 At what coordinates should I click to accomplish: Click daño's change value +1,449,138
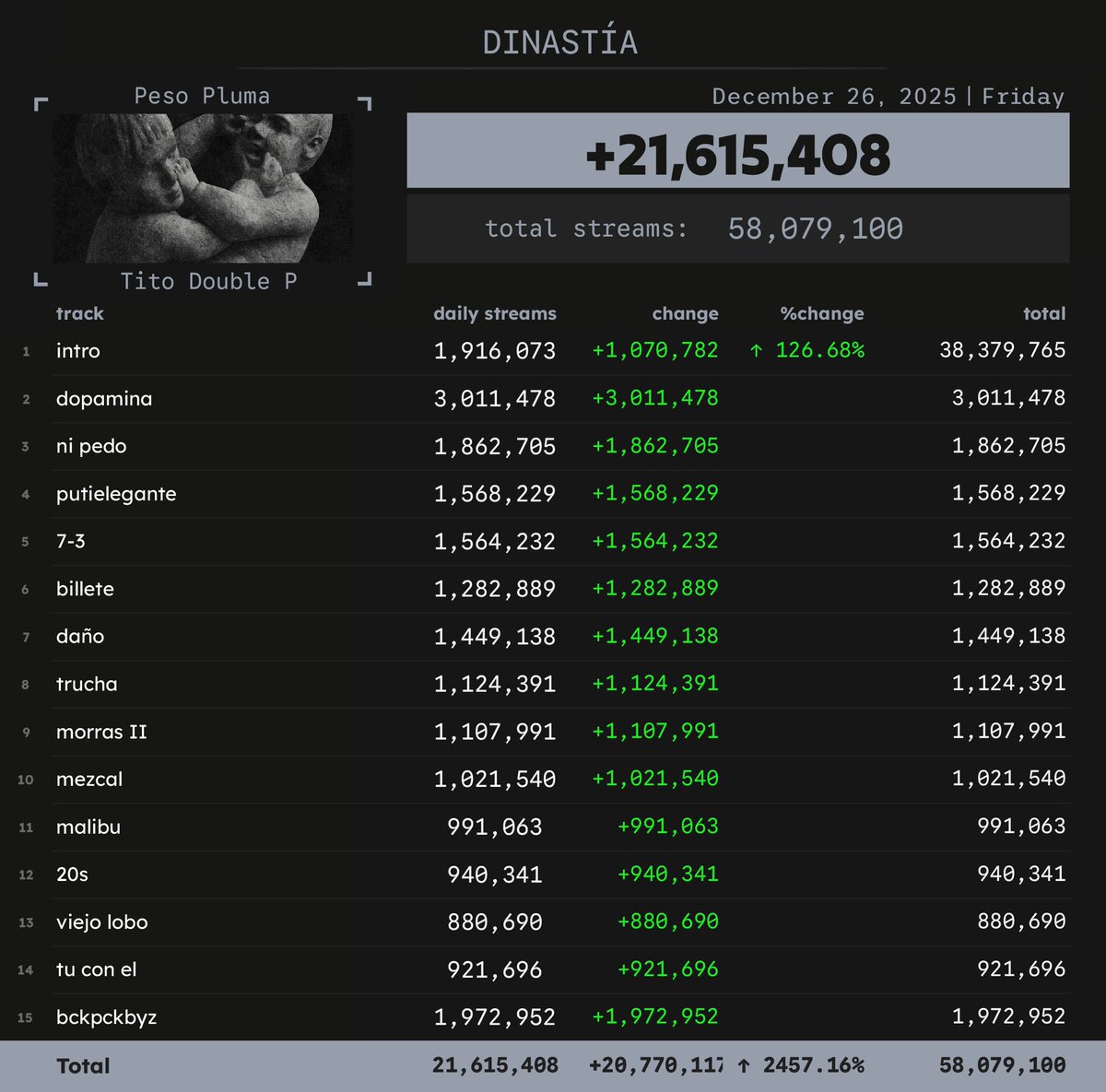pos(655,636)
